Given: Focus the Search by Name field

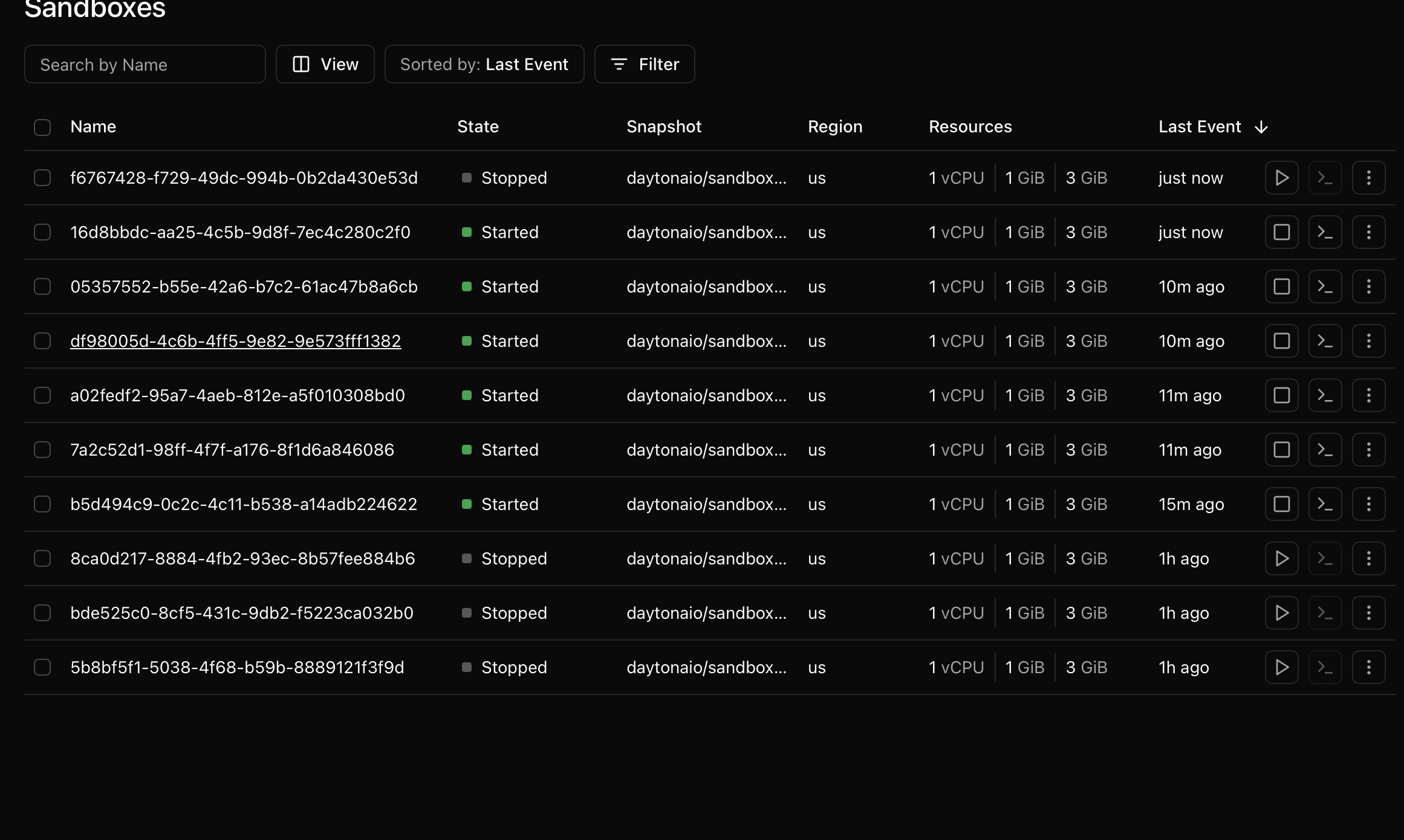Looking at the screenshot, I should [x=145, y=64].
